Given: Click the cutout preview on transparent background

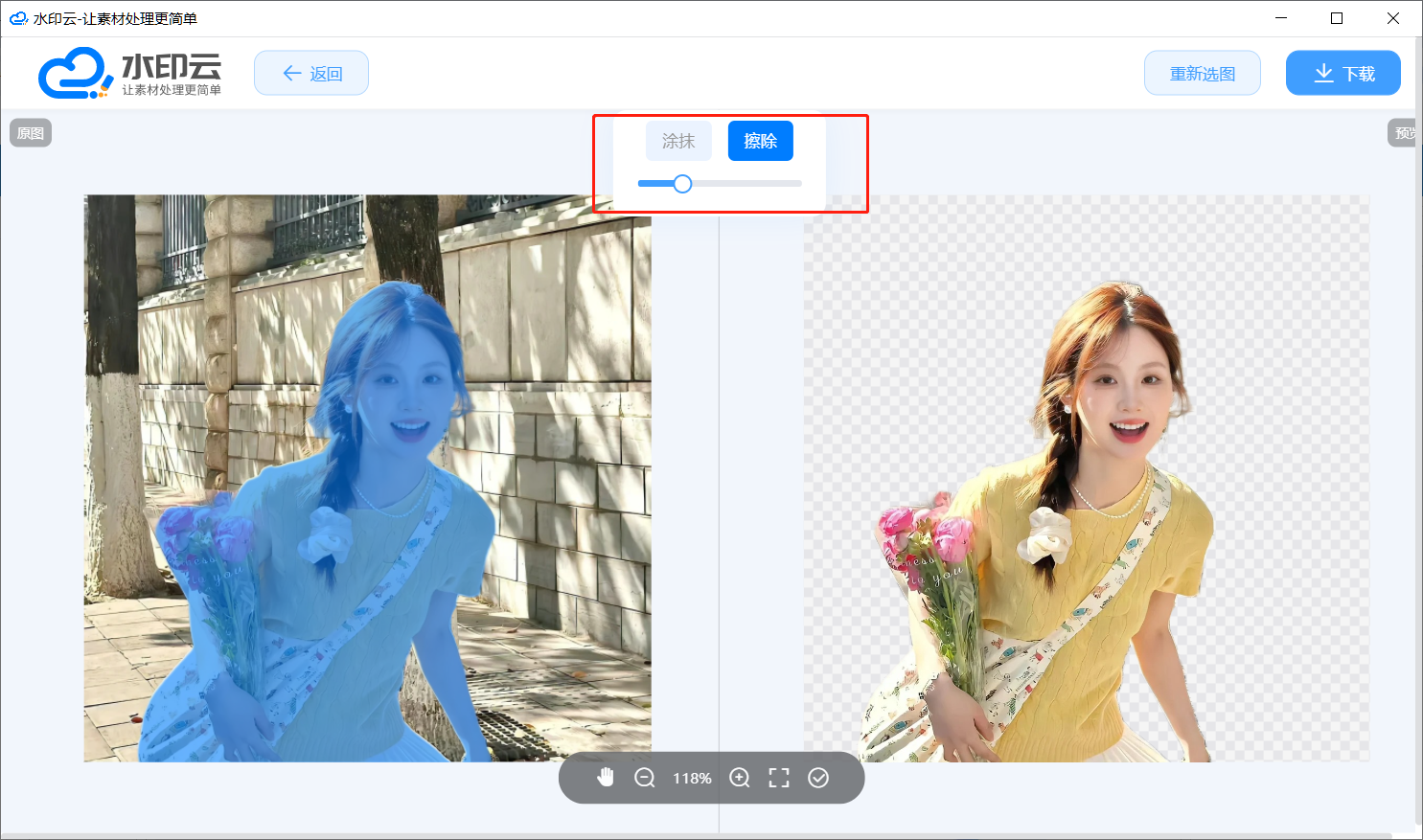Looking at the screenshot, I should [1086, 479].
